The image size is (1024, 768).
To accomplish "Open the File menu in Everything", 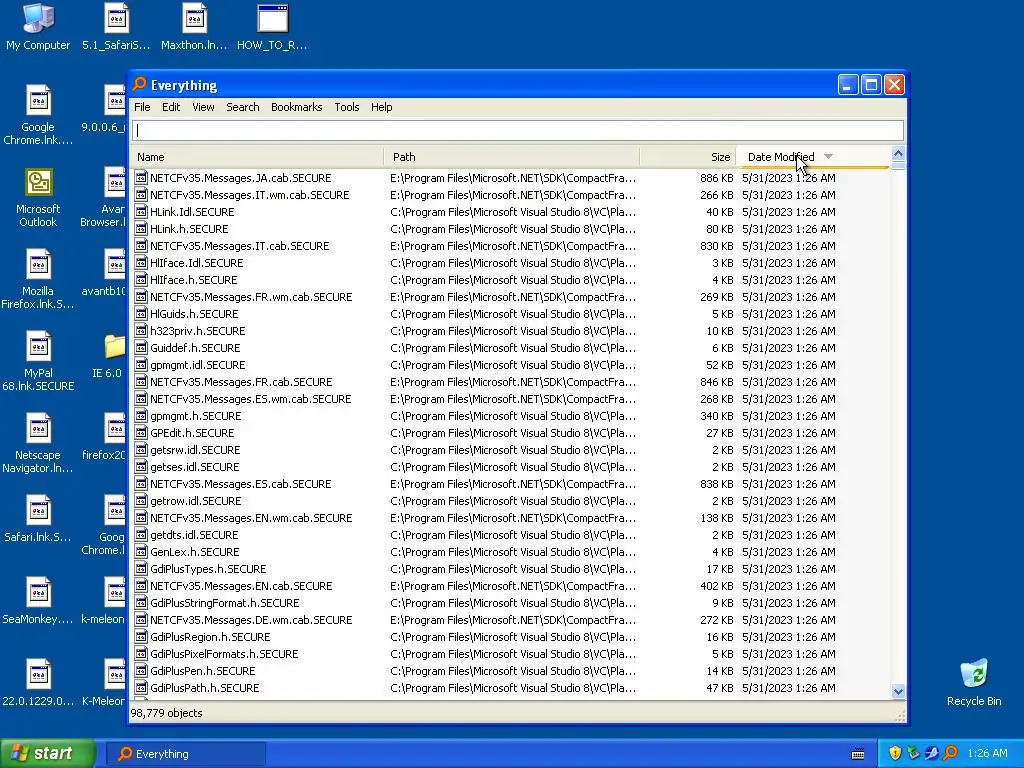I will tap(142, 107).
